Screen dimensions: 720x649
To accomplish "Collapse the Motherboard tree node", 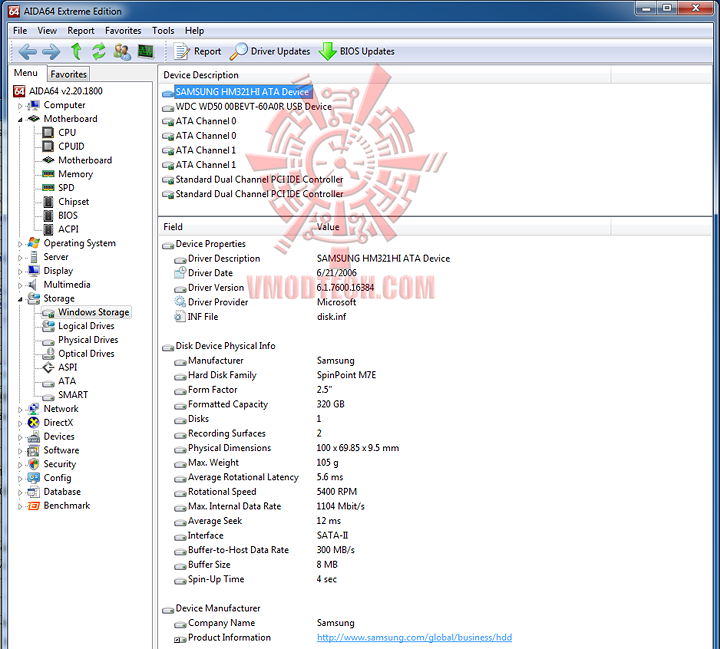I will coord(20,119).
